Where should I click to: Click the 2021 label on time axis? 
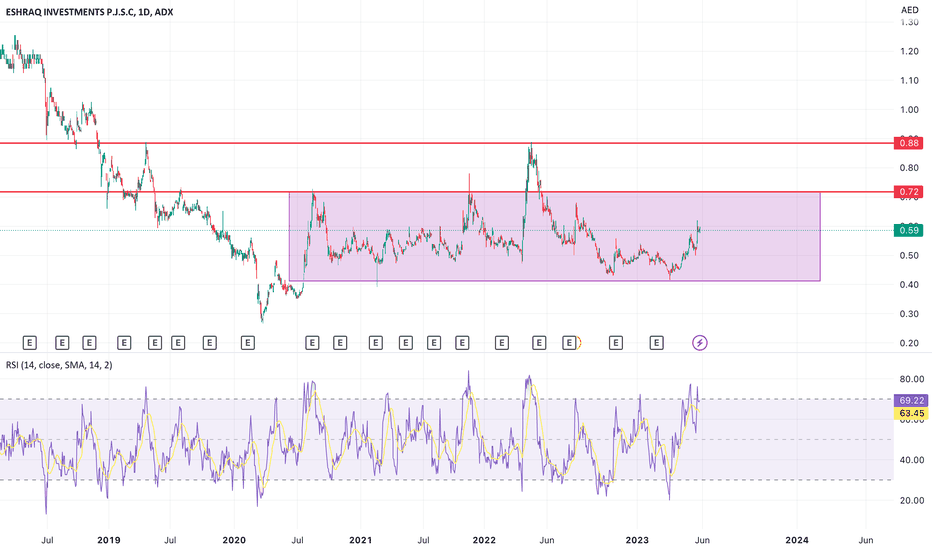[x=360, y=540]
